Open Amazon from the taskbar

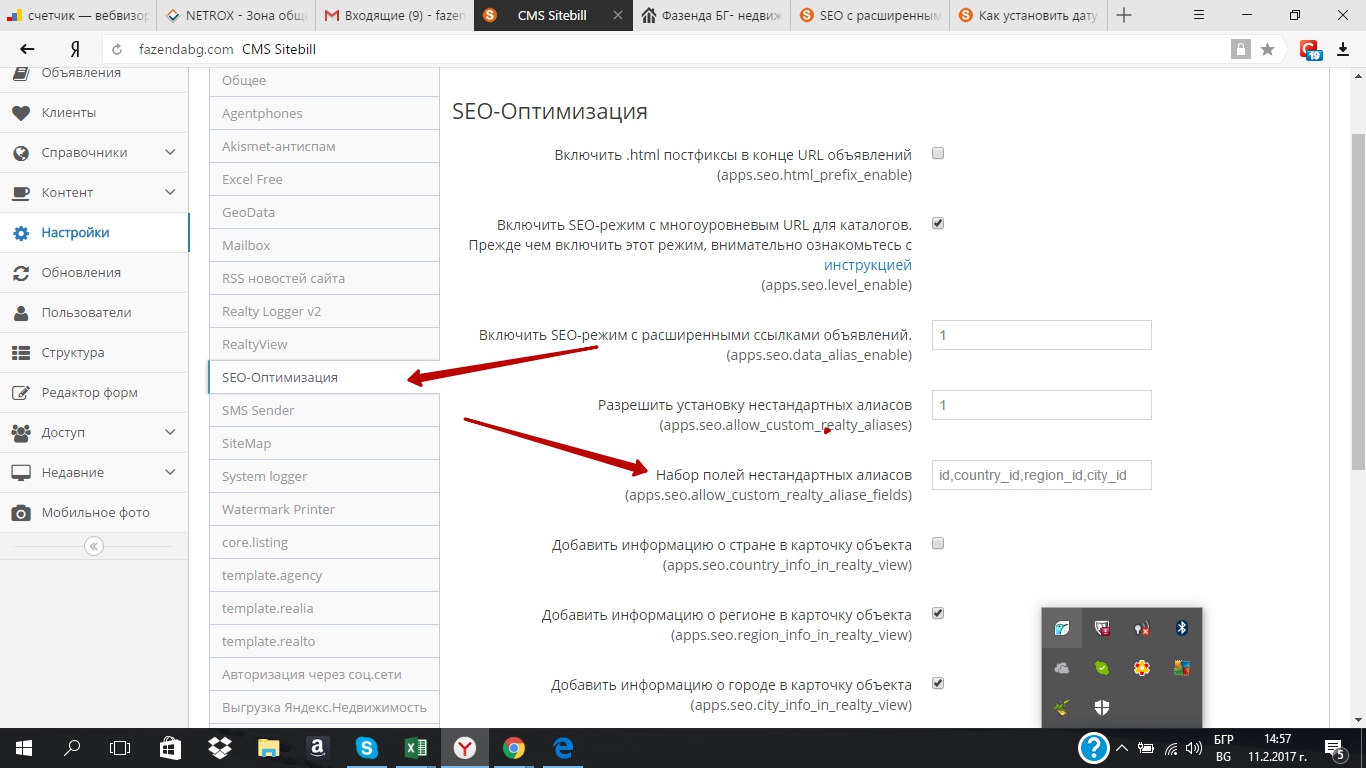tap(317, 747)
